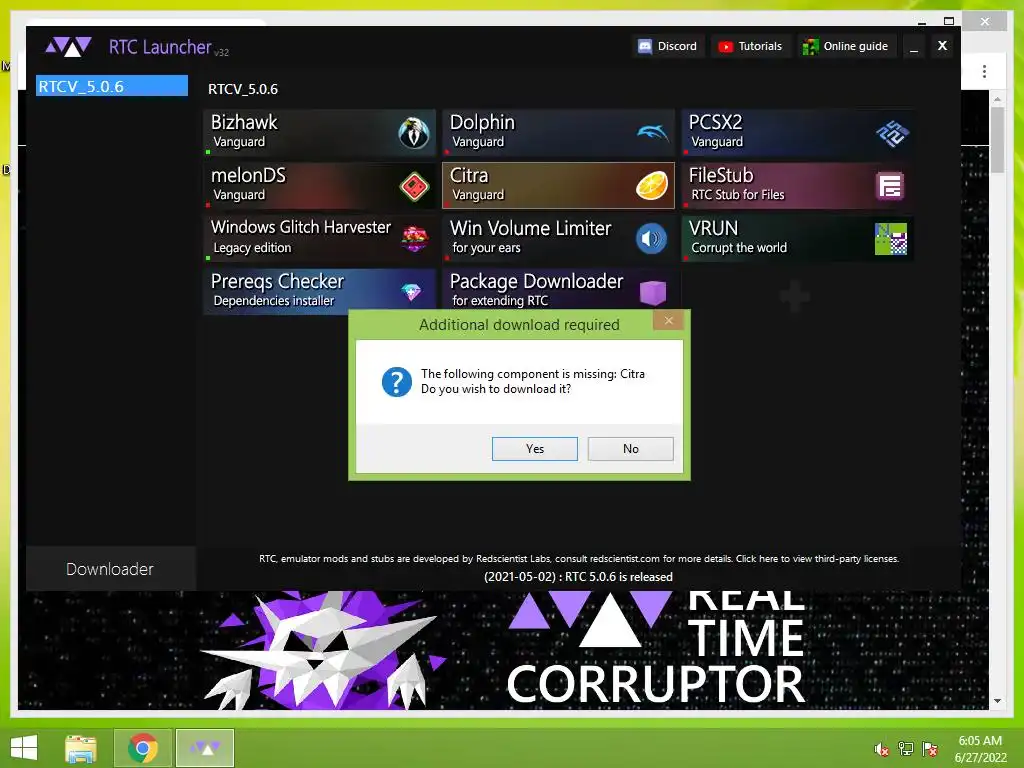Open the Tutorials button
Image resolution: width=1024 pixels, height=768 pixels.
coord(751,46)
